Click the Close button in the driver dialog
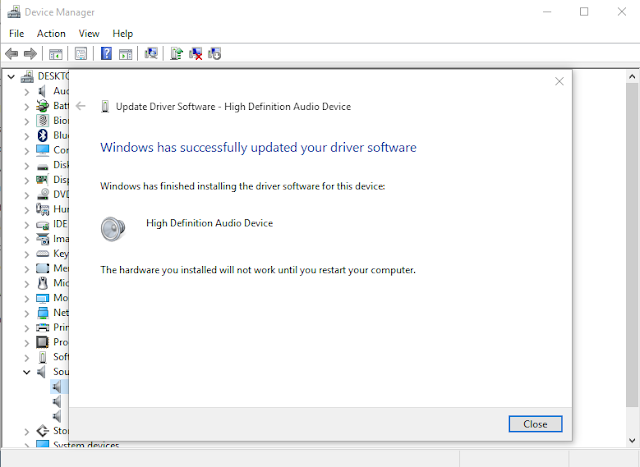Viewport: 640px width, 467px height. 535,424
